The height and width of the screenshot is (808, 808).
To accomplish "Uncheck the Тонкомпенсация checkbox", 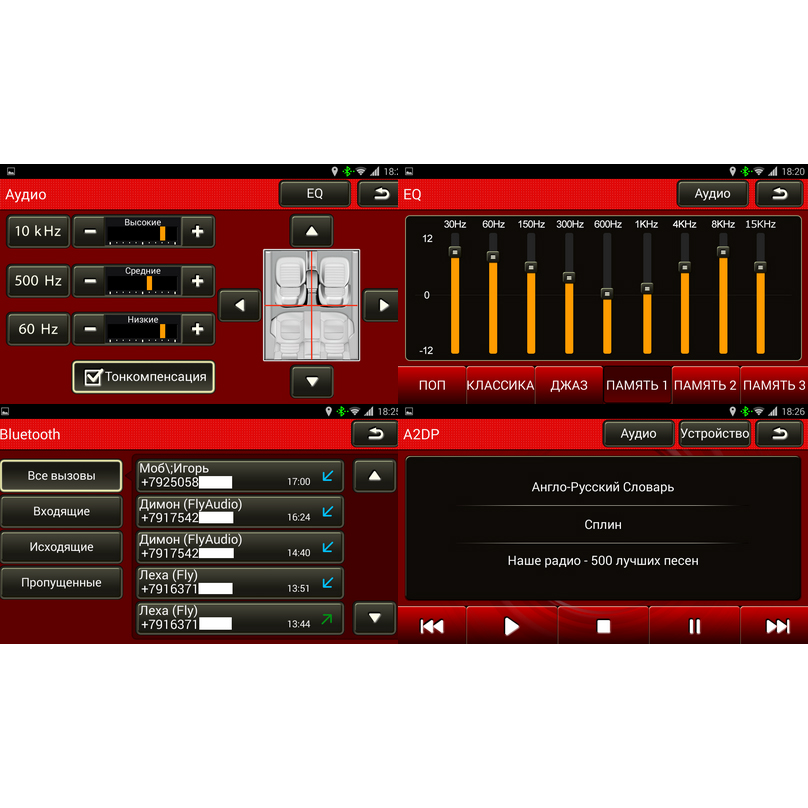I will coord(93,377).
